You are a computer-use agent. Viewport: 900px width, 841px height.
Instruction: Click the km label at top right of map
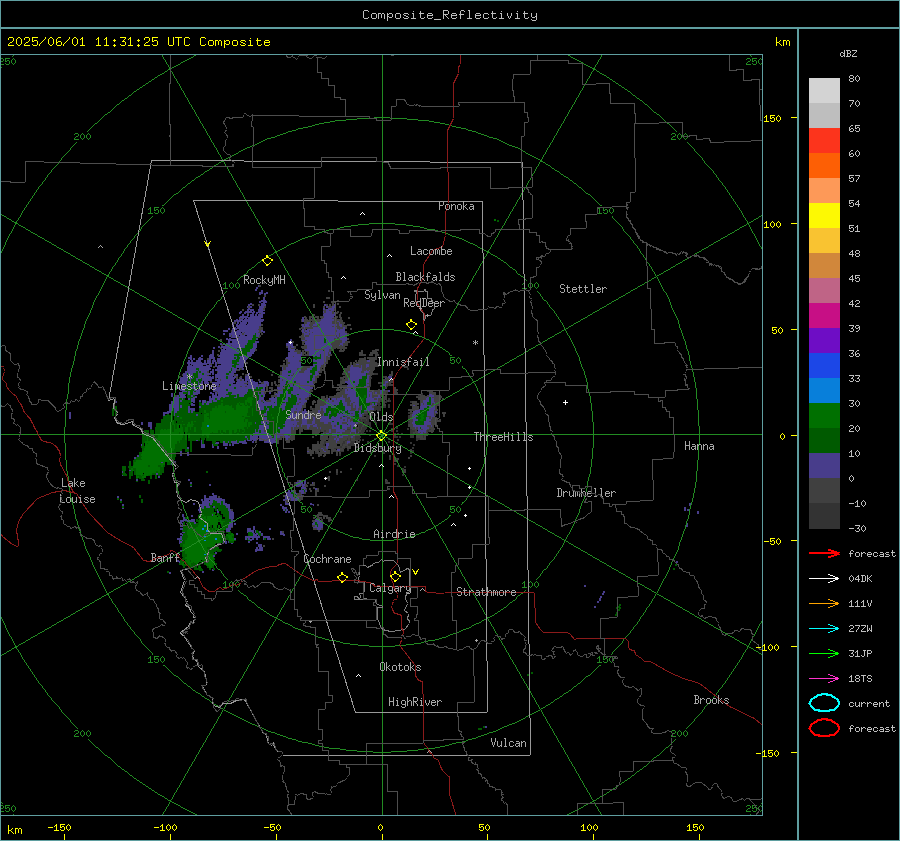tap(782, 42)
